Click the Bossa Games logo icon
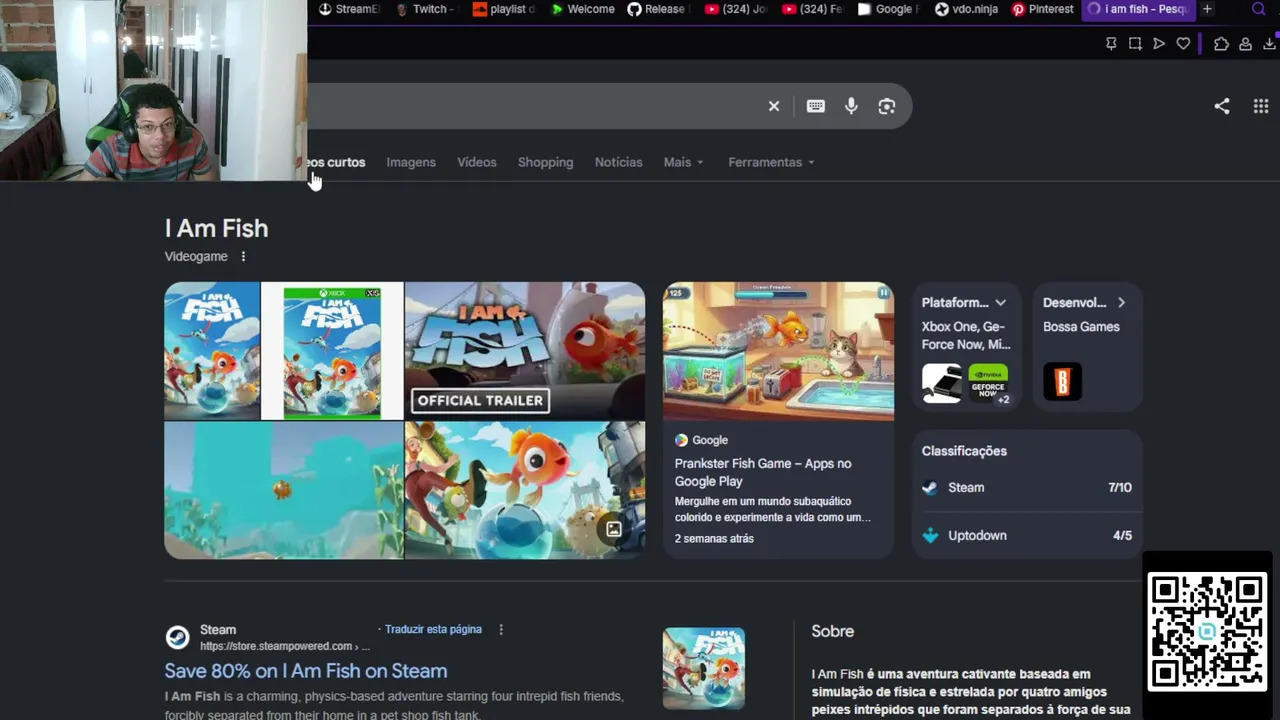The height and width of the screenshot is (720, 1280). (1062, 382)
